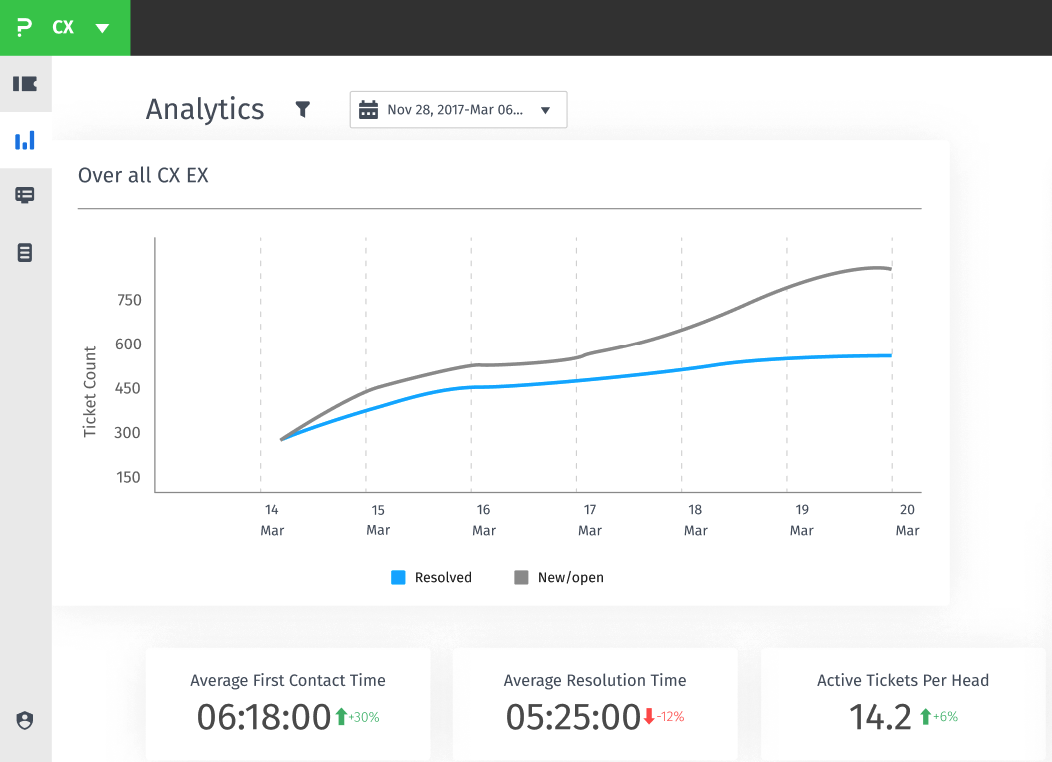Click the 14.2 value
This screenshot has width=1052, height=762.
coord(880,717)
